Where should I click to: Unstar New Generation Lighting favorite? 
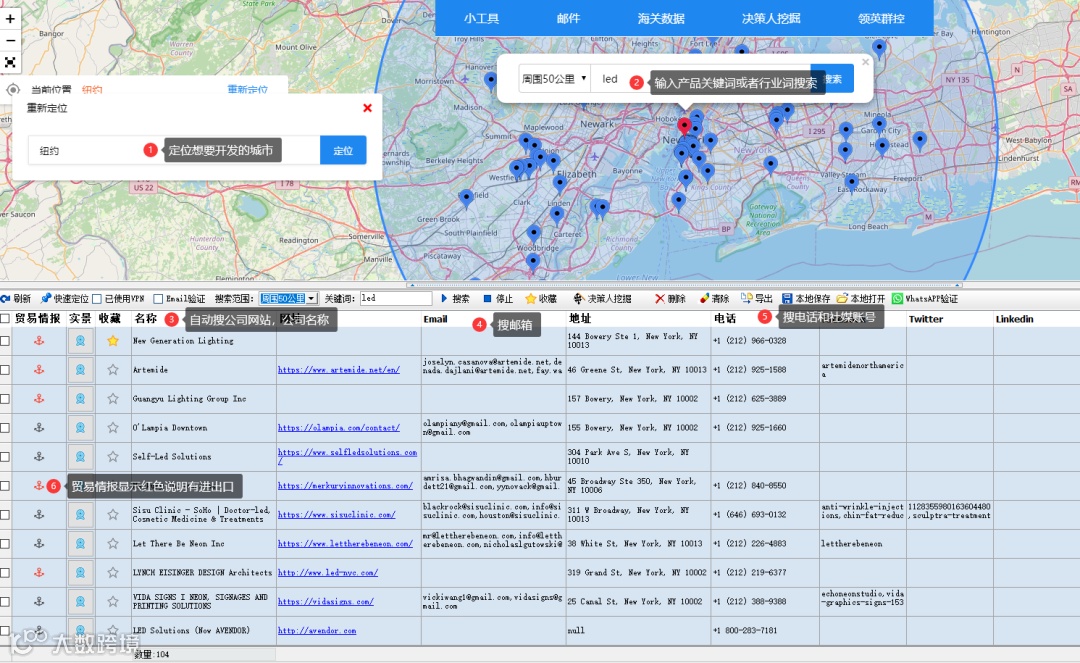click(113, 341)
